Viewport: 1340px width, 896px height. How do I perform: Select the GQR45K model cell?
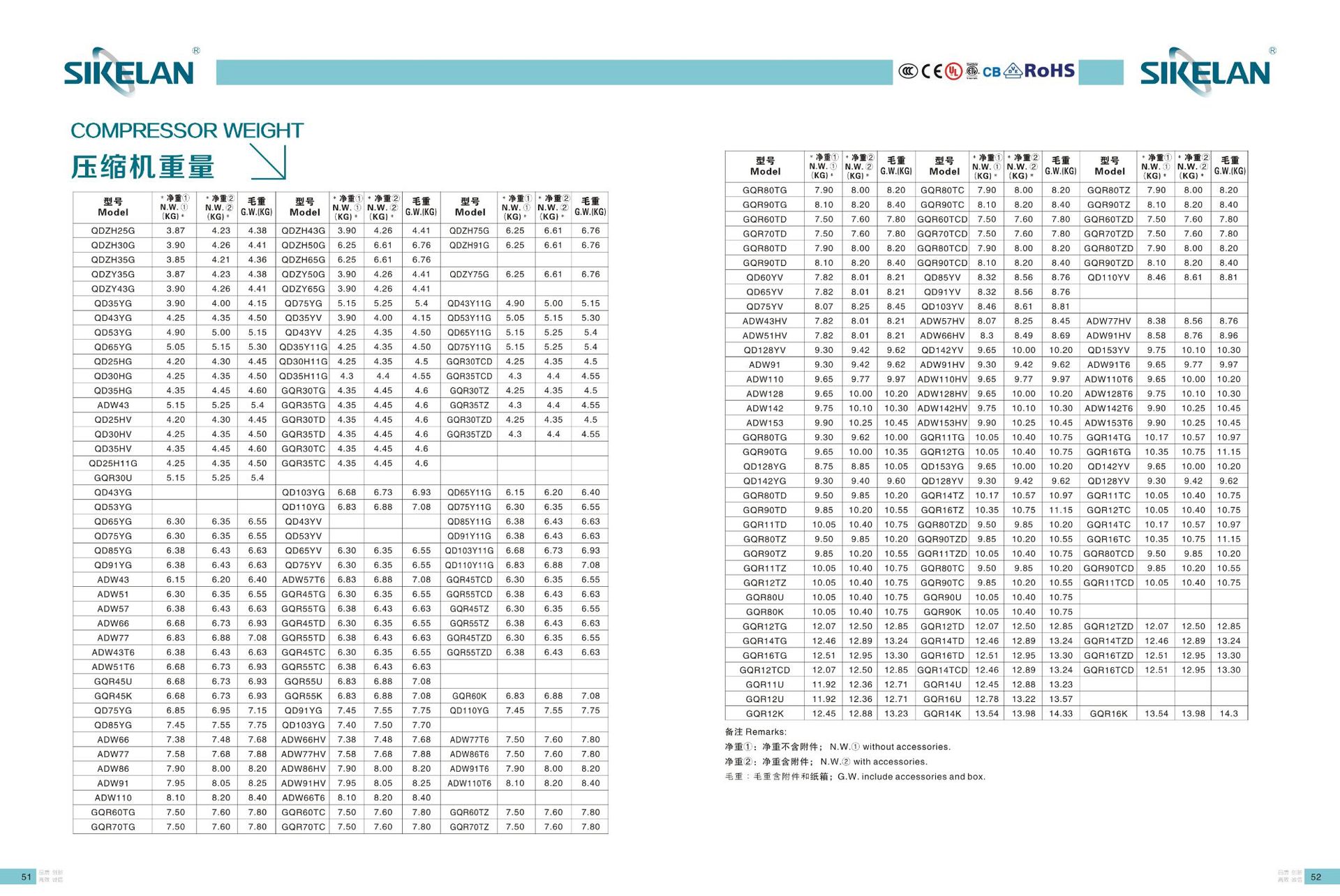[x=113, y=696]
